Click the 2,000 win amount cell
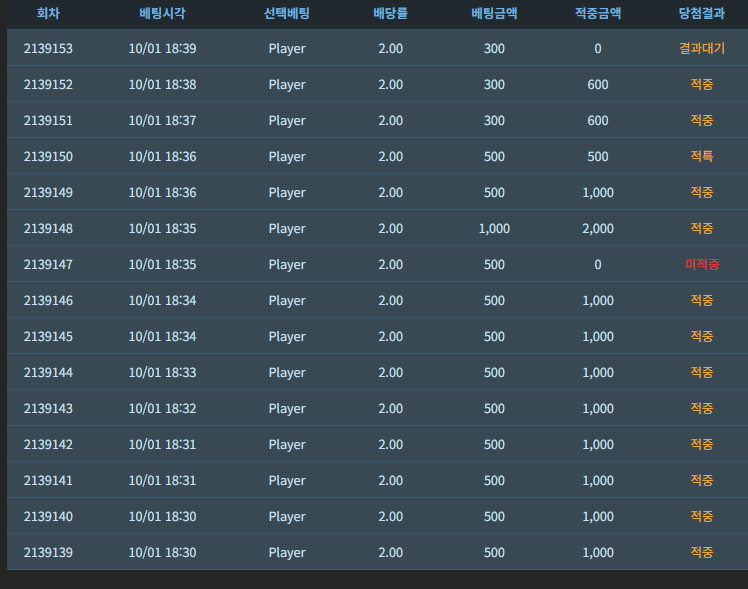 (x=598, y=229)
